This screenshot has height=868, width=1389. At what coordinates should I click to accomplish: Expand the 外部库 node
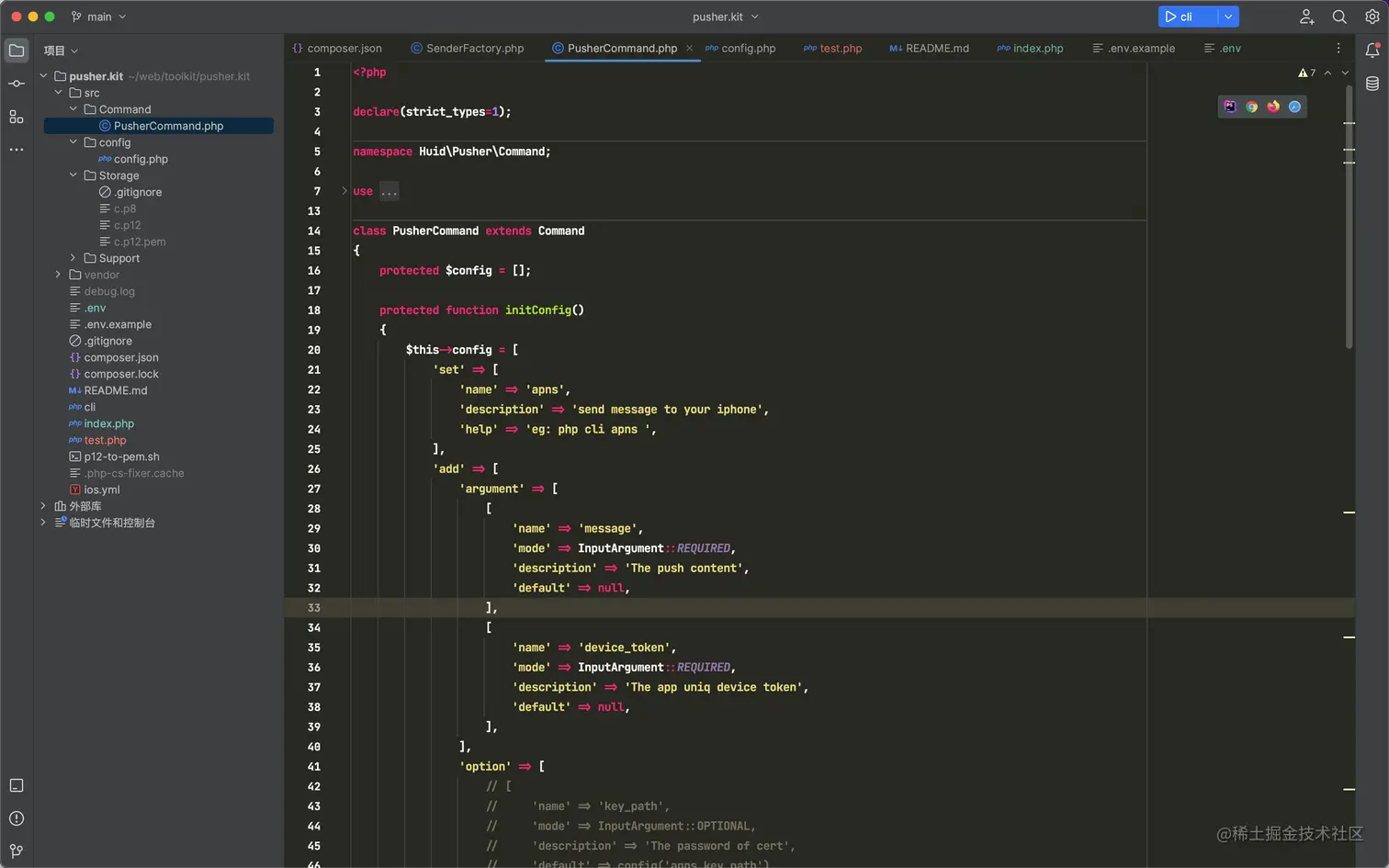tap(43, 506)
